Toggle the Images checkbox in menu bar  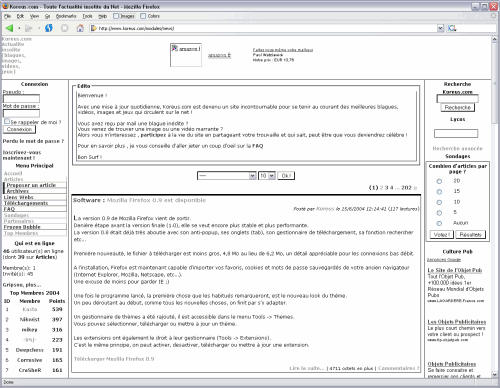click(116, 16)
